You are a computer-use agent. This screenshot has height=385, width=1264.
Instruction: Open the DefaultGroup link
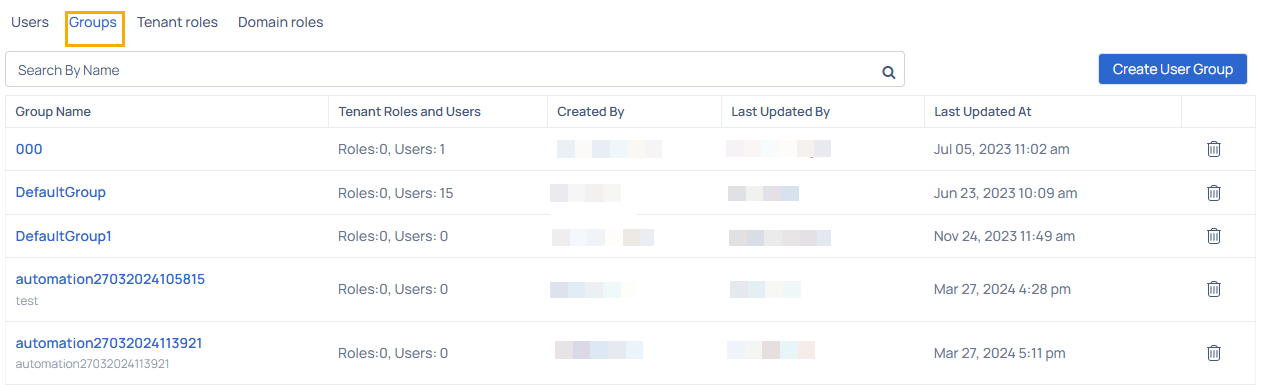coord(61,192)
